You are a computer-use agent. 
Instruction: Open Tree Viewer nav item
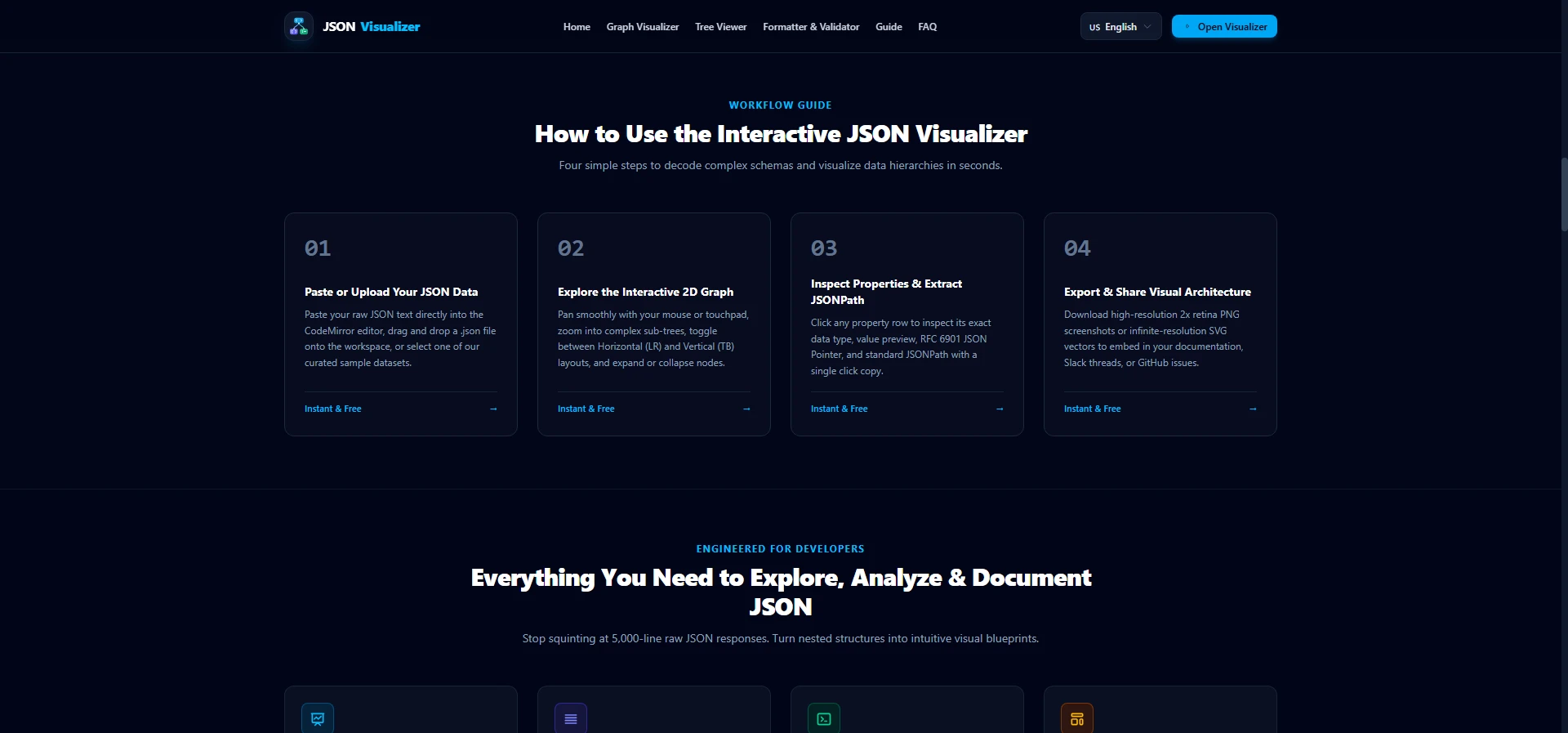click(721, 27)
